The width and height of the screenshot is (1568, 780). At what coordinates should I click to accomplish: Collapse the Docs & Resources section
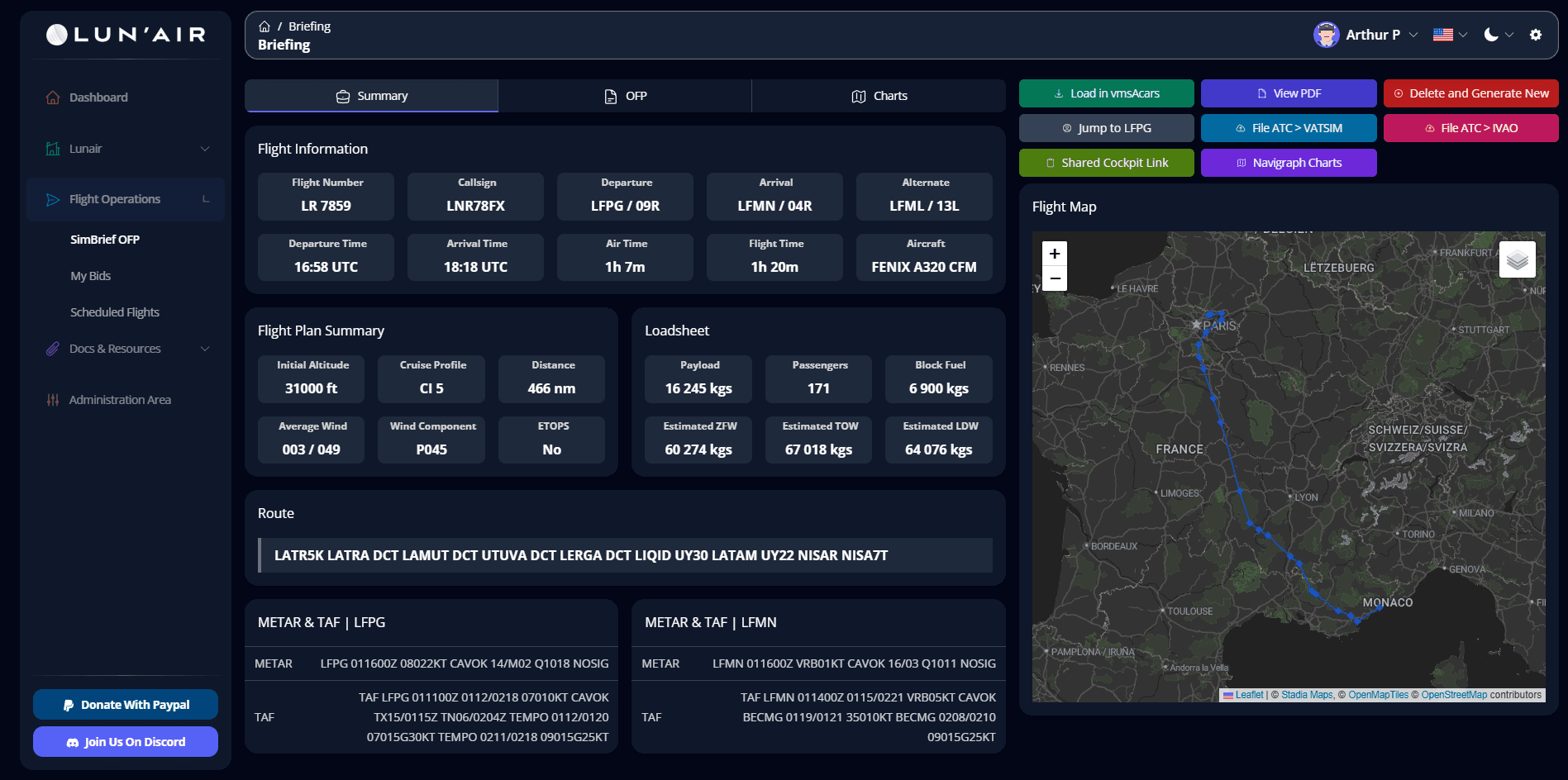coord(204,348)
